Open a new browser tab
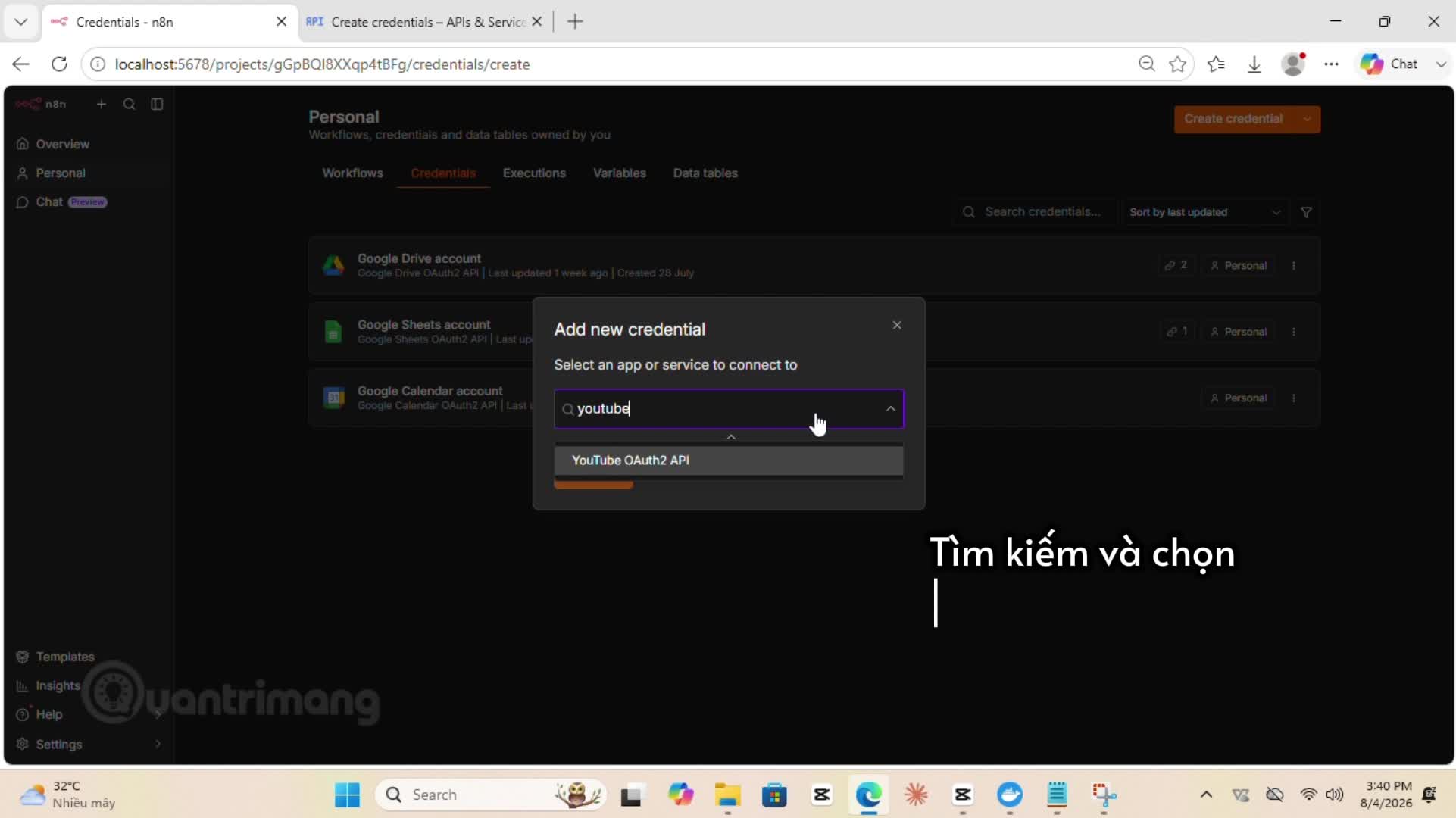The width and height of the screenshot is (1456, 818). [576, 22]
